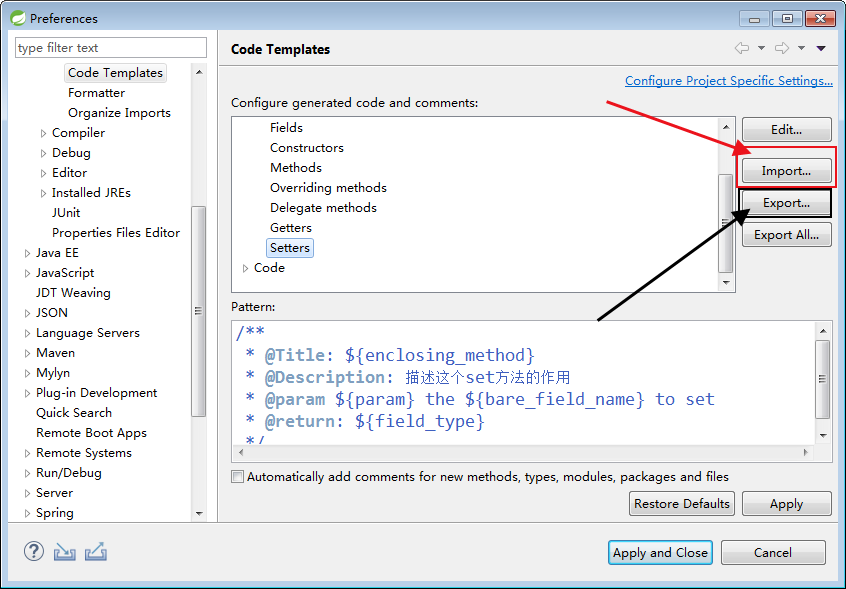Expand the Installed JREs node
The width and height of the screenshot is (846, 589).
click(x=43, y=193)
